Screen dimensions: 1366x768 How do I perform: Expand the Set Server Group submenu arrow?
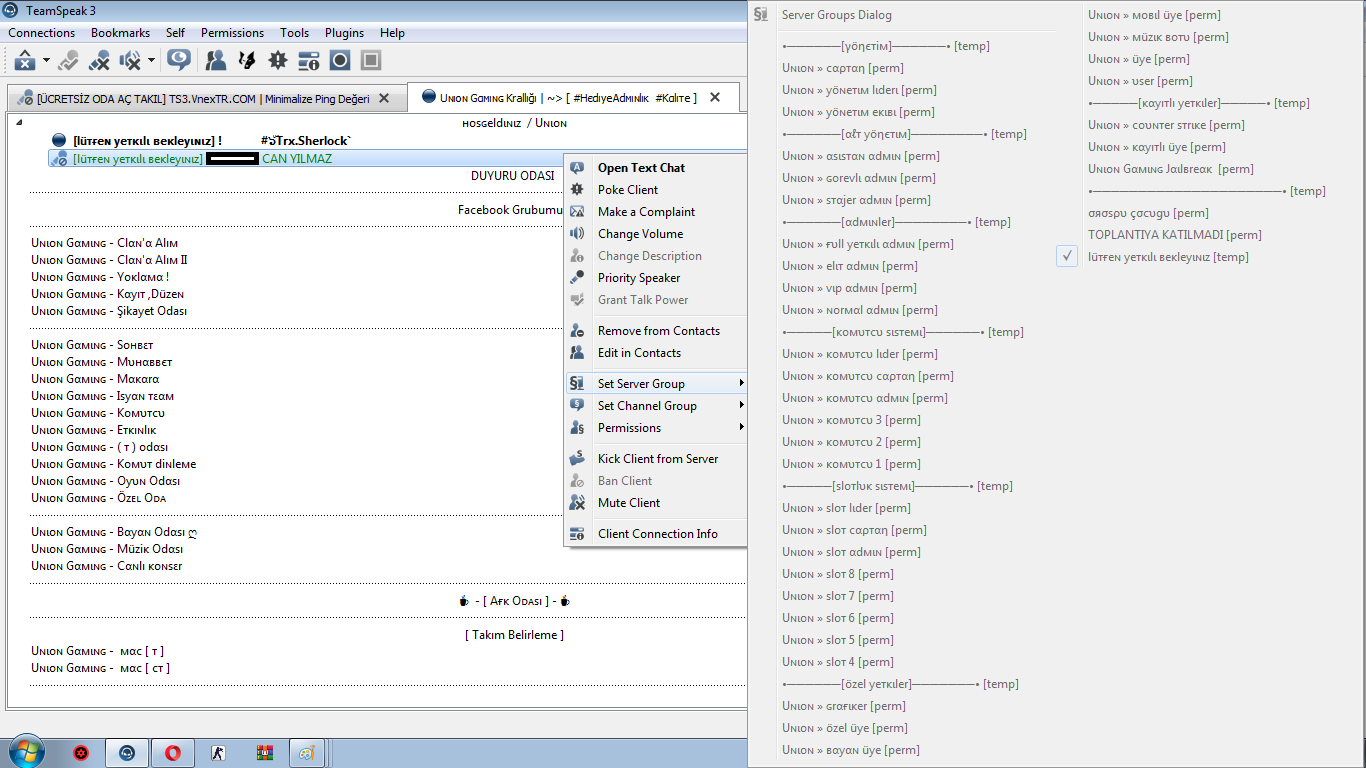[x=741, y=383]
